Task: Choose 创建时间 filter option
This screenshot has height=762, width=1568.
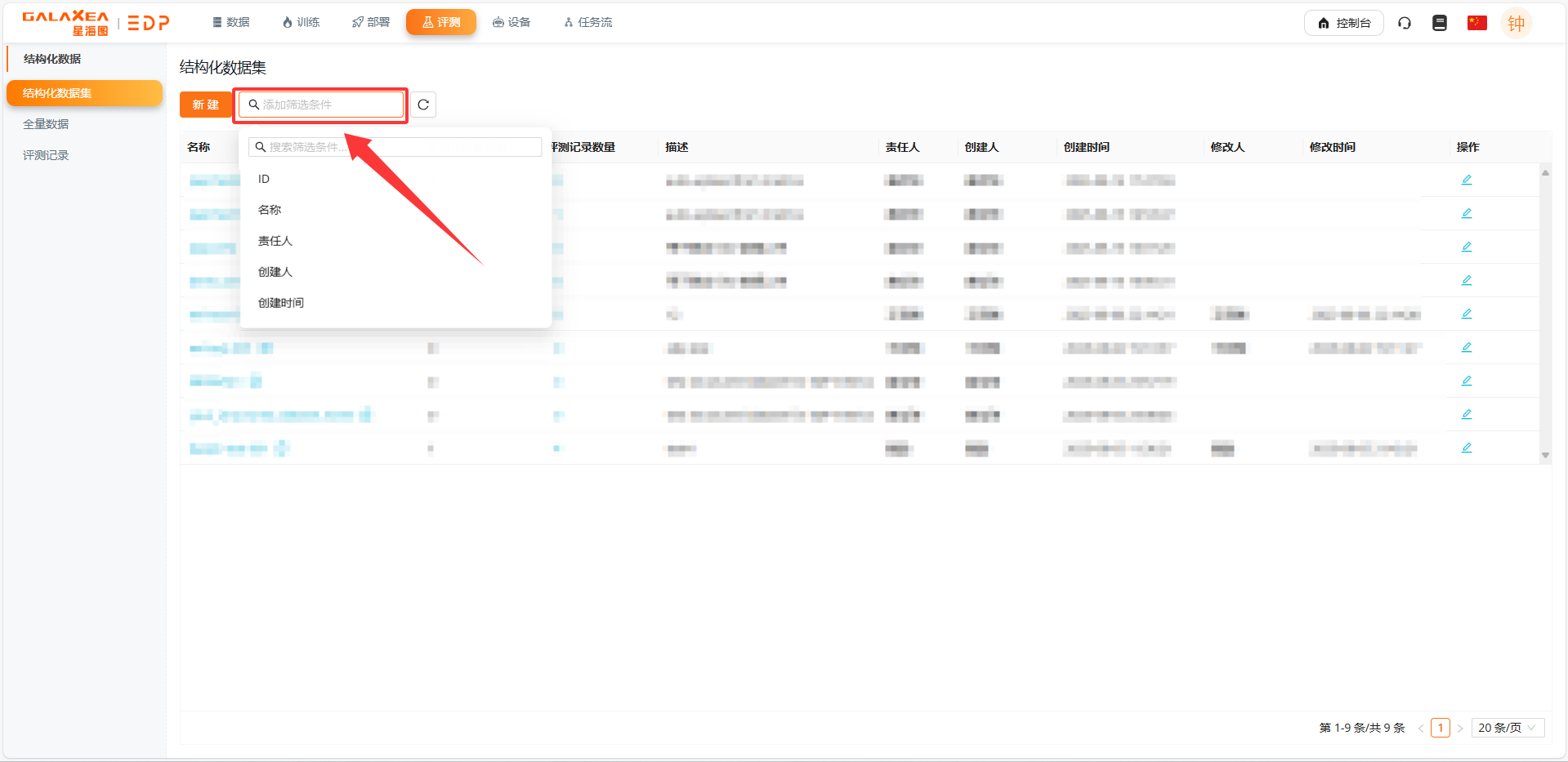Action: pyautogui.click(x=281, y=303)
